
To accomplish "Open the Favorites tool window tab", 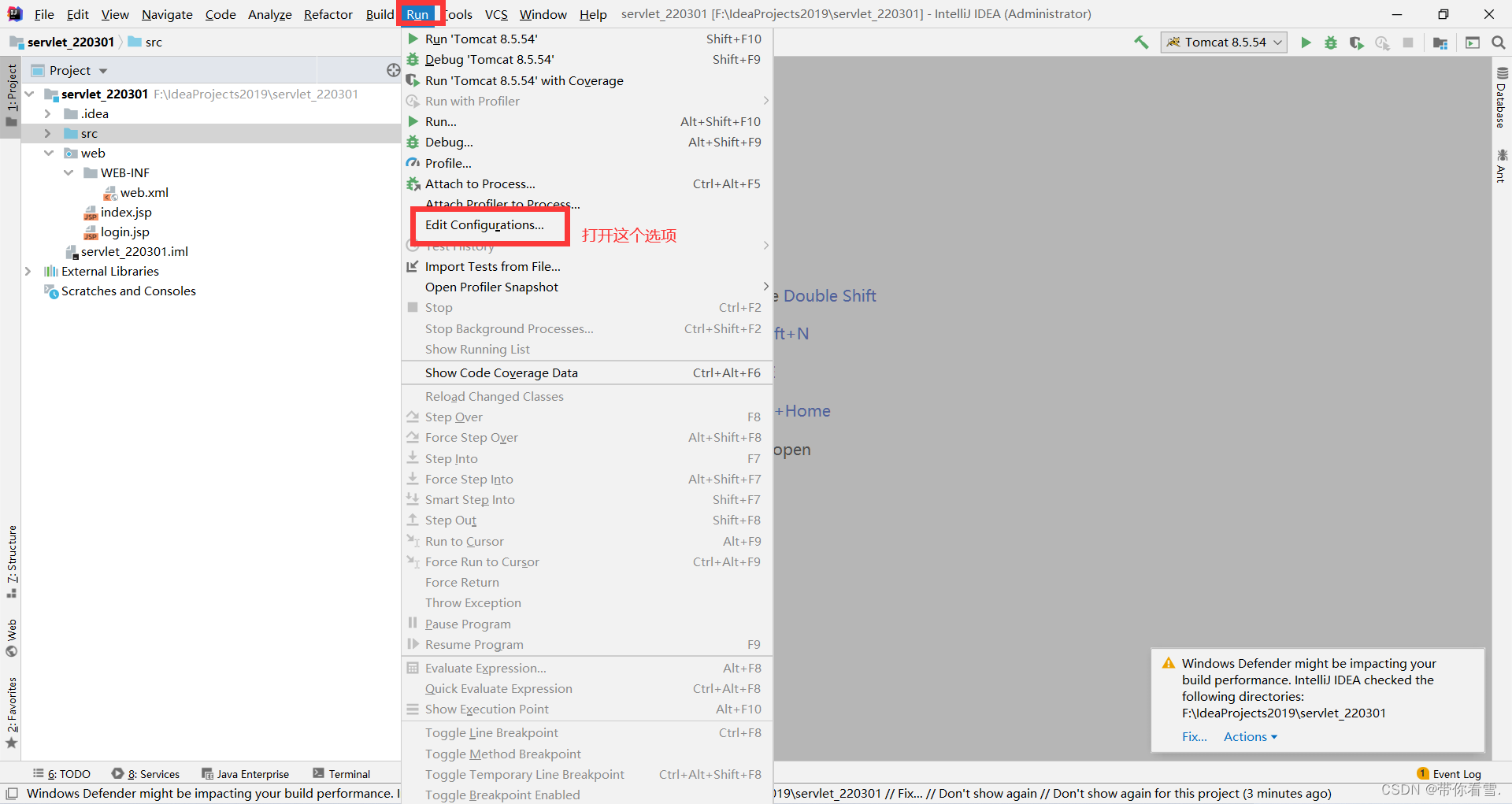I will (x=11, y=713).
